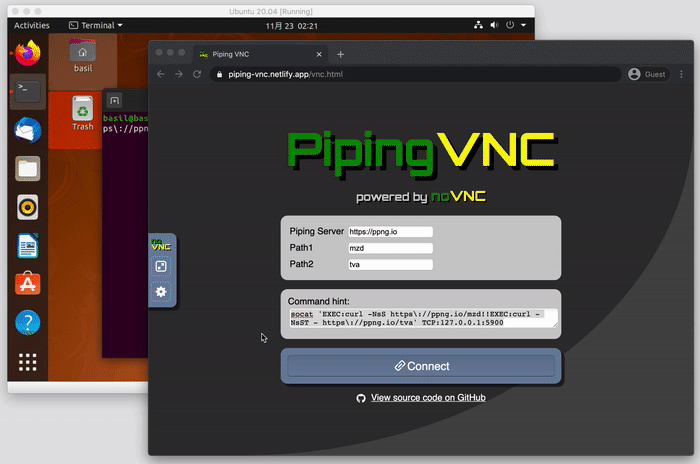
Task: Open the Activities overview
Action: [32, 25]
